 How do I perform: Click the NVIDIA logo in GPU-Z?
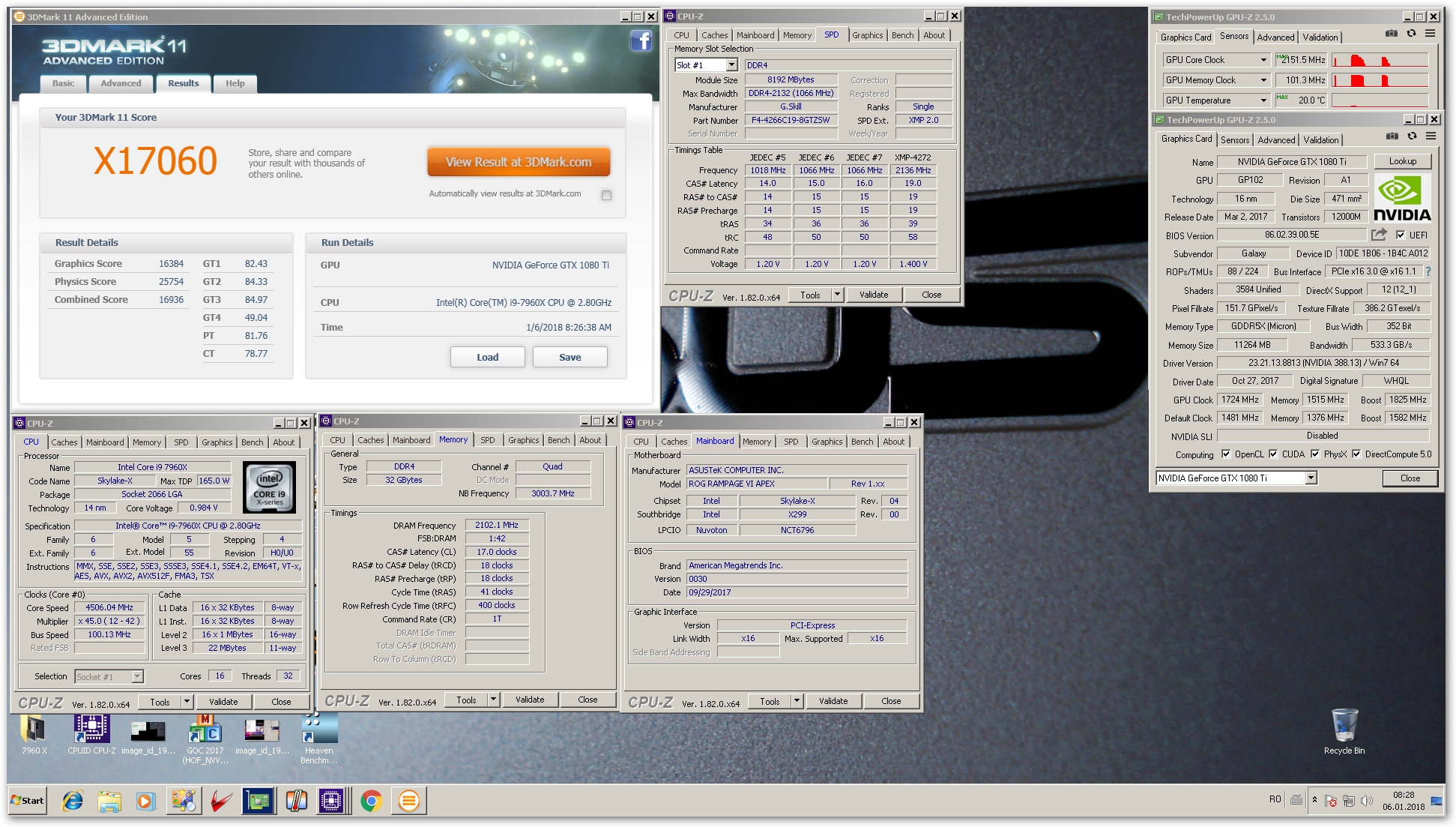(1402, 199)
